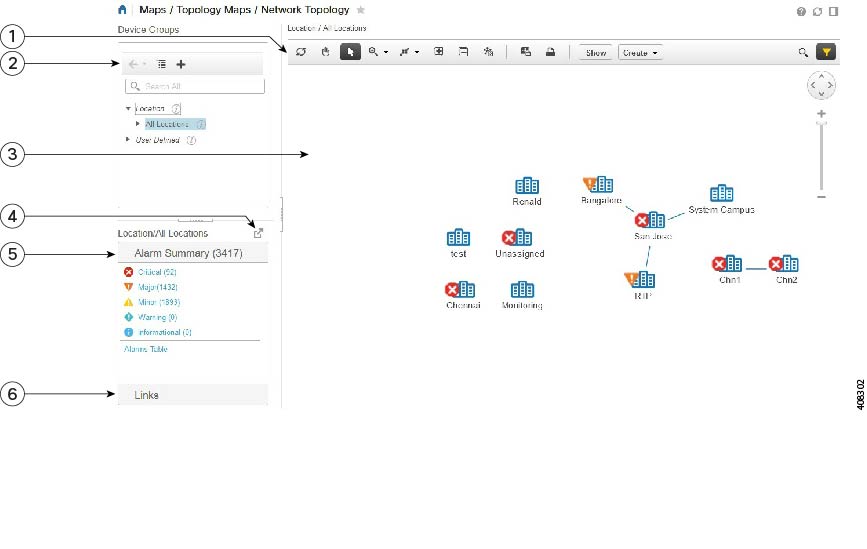
Task: Open the Minor alarms link
Action: click(x=159, y=302)
